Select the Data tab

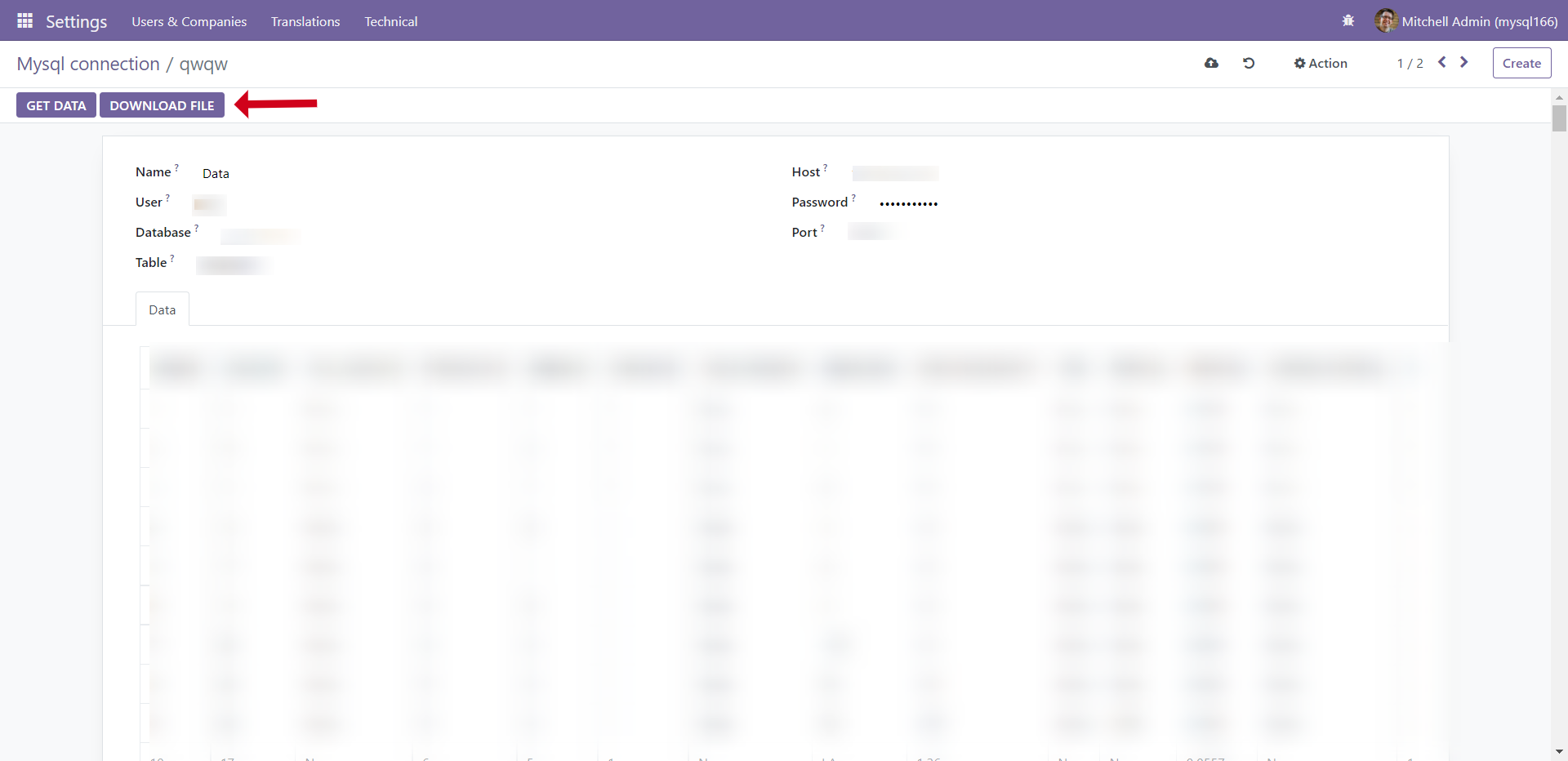click(162, 309)
